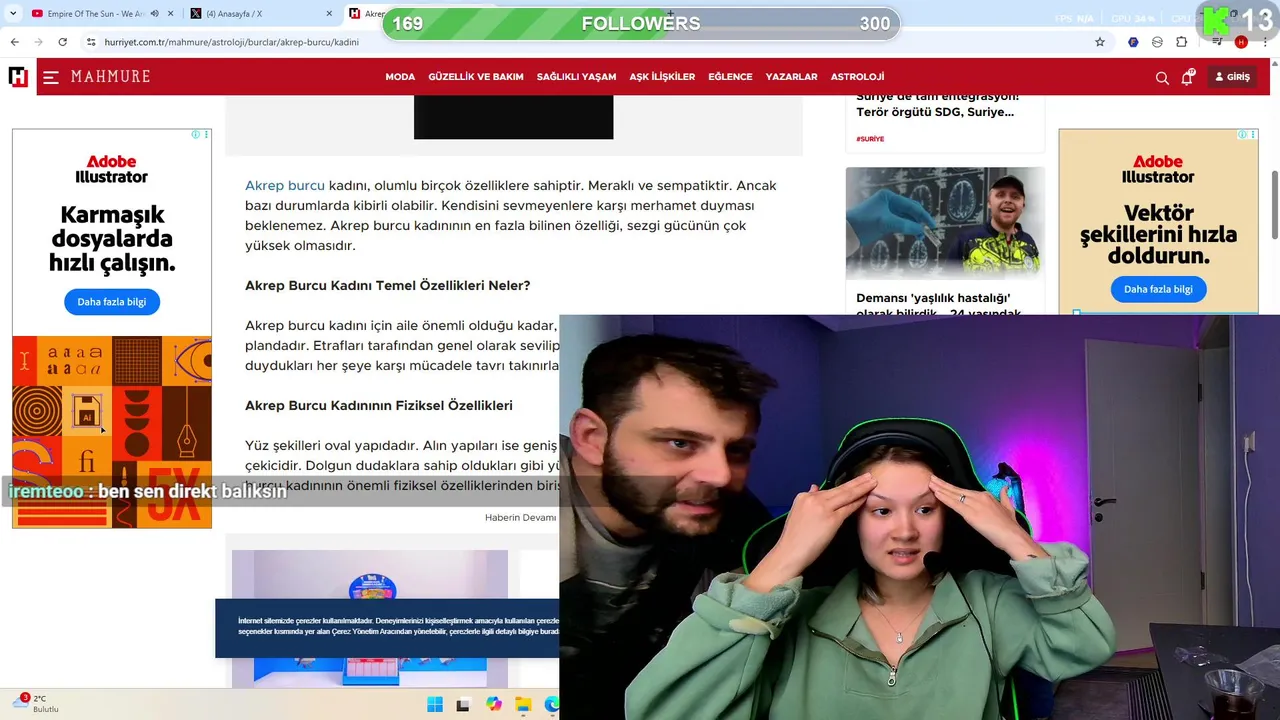Viewport: 1280px width, 720px height.
Task: Open Demansı 'yaşlılık hastalığı' news headline
Action: (x=939, y=305)
